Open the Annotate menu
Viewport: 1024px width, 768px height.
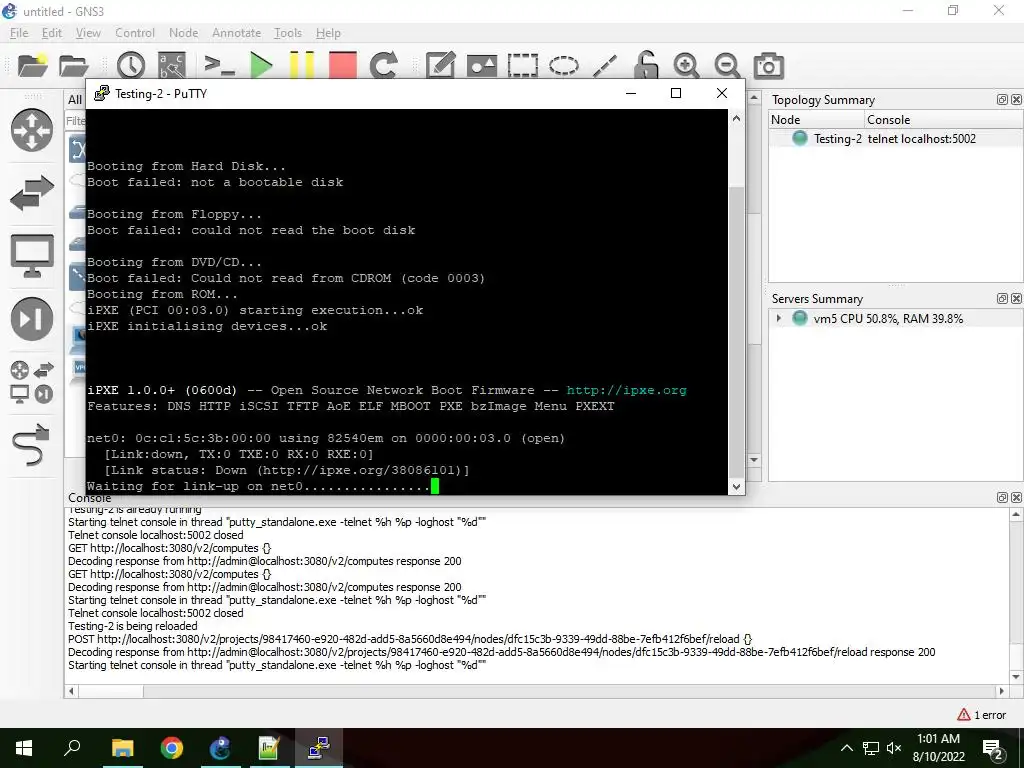tap(236, 33)
